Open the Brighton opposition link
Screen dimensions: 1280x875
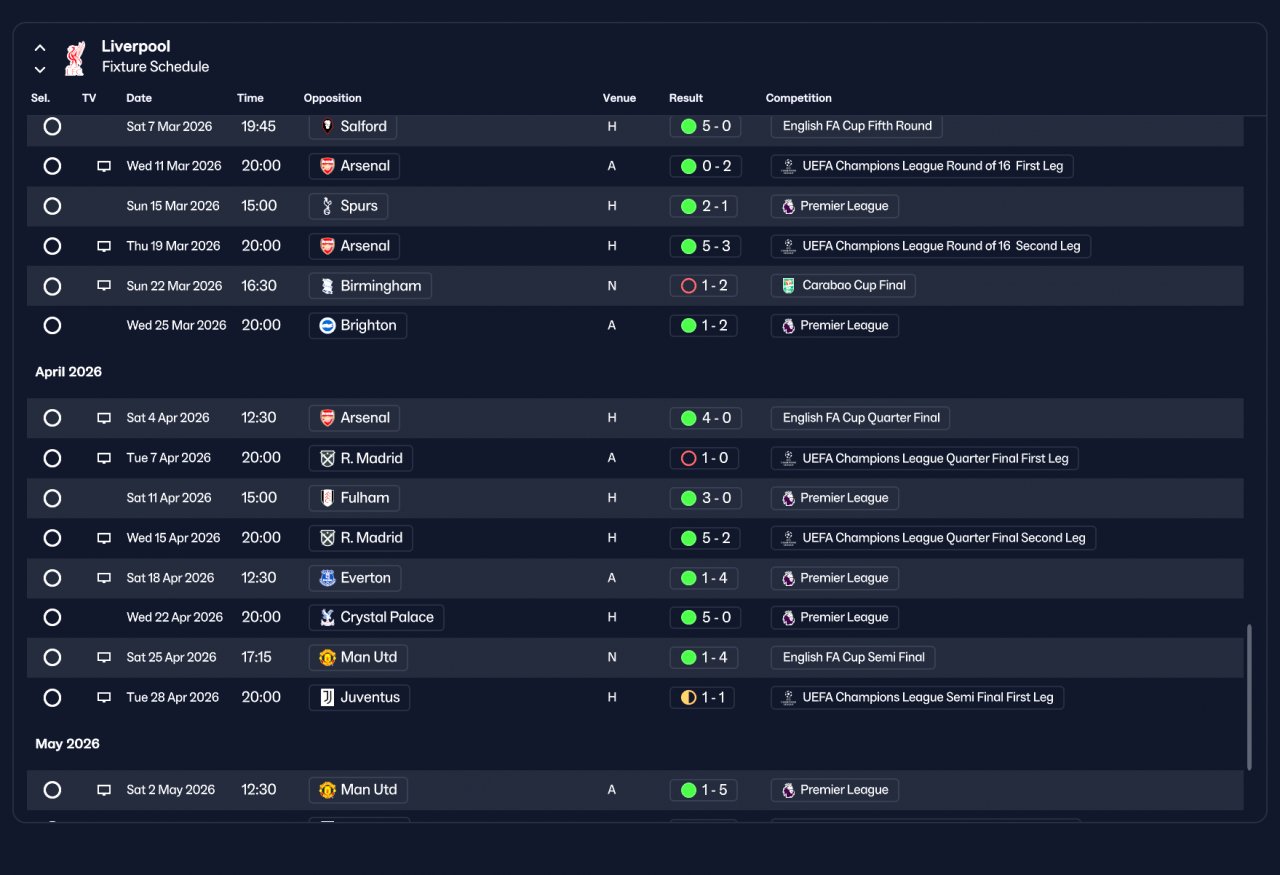pos(358,326)
